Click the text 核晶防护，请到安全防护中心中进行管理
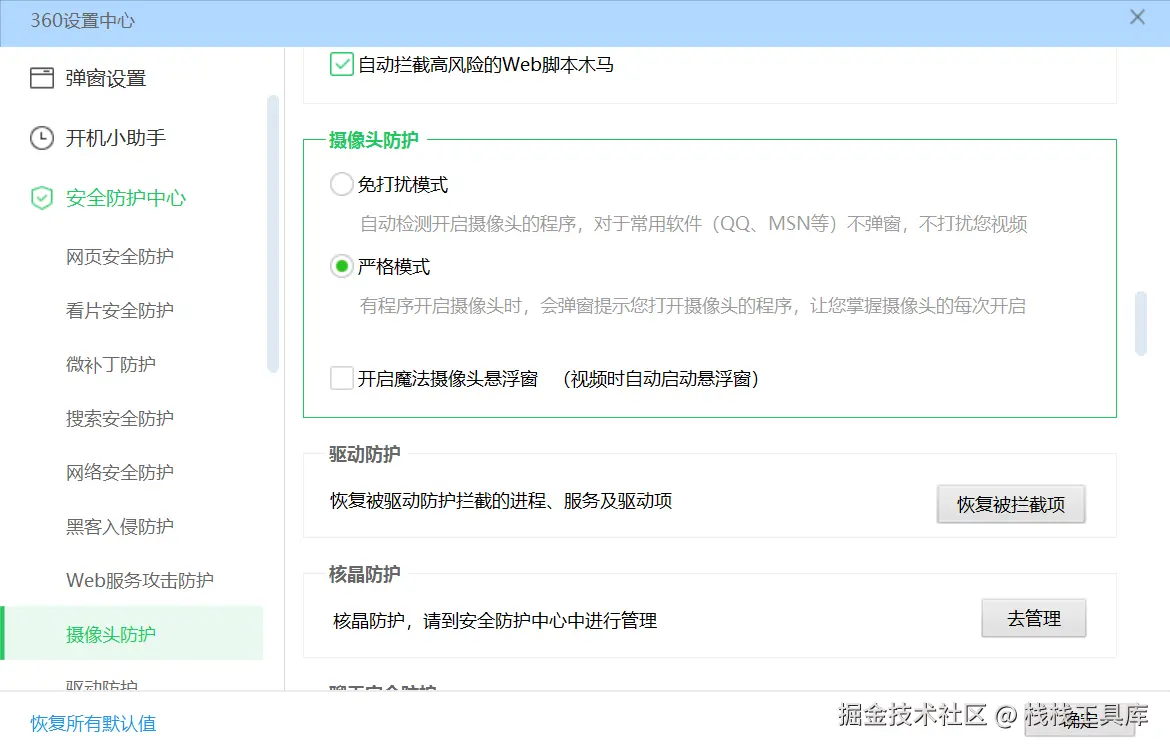Viewport: 1170px width, 750px height. tap(495, 620)
